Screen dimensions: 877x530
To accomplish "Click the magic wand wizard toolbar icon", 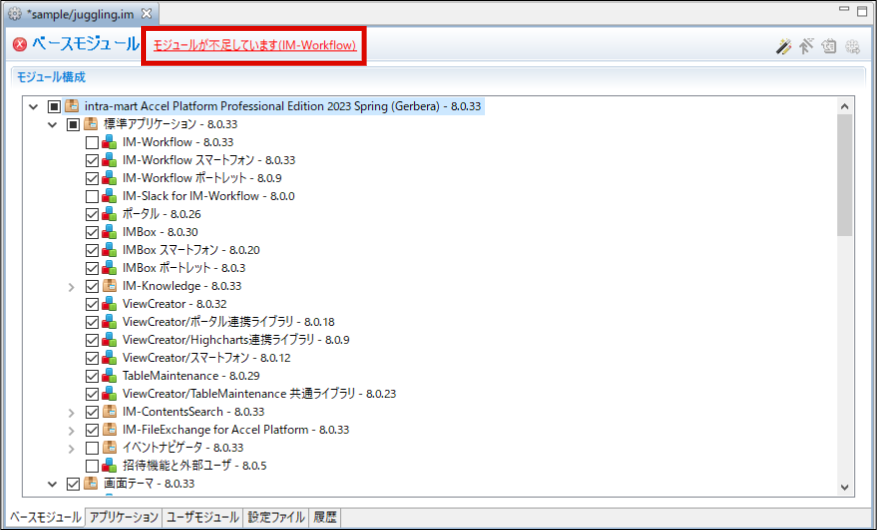I will pyautogui.click(x=784, y=46).
